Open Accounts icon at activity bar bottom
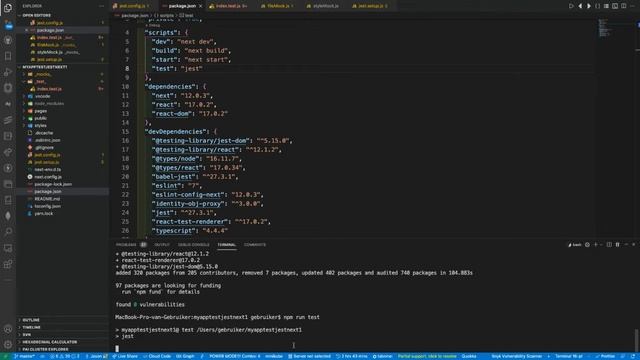Screen dimensions: 640x360 8,329
